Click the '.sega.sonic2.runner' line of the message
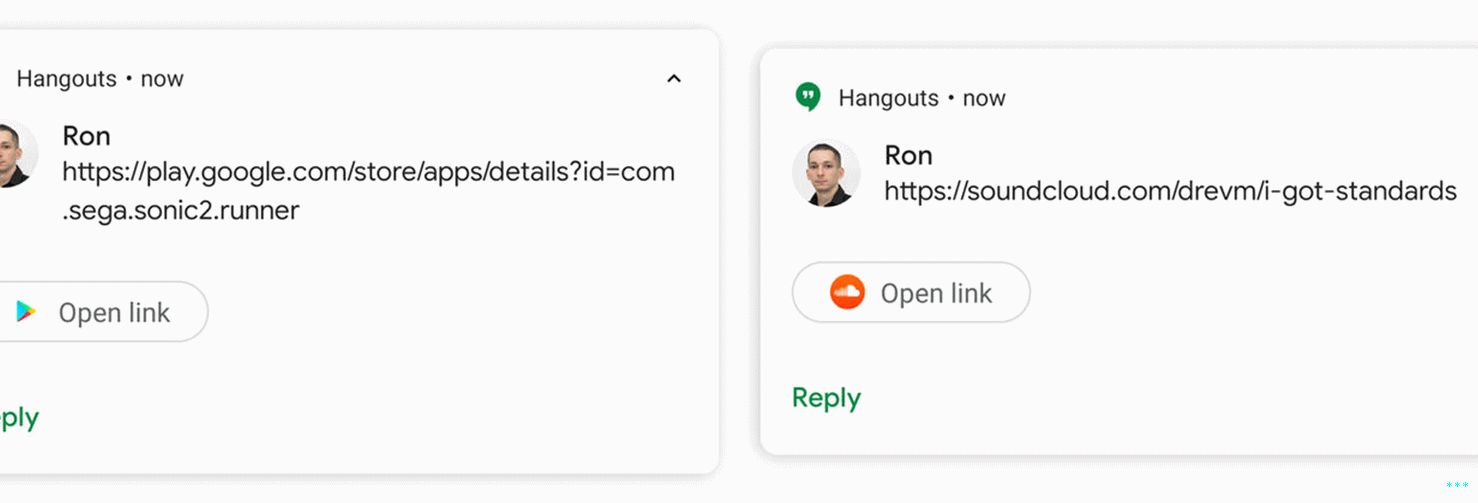 (180, 211)
